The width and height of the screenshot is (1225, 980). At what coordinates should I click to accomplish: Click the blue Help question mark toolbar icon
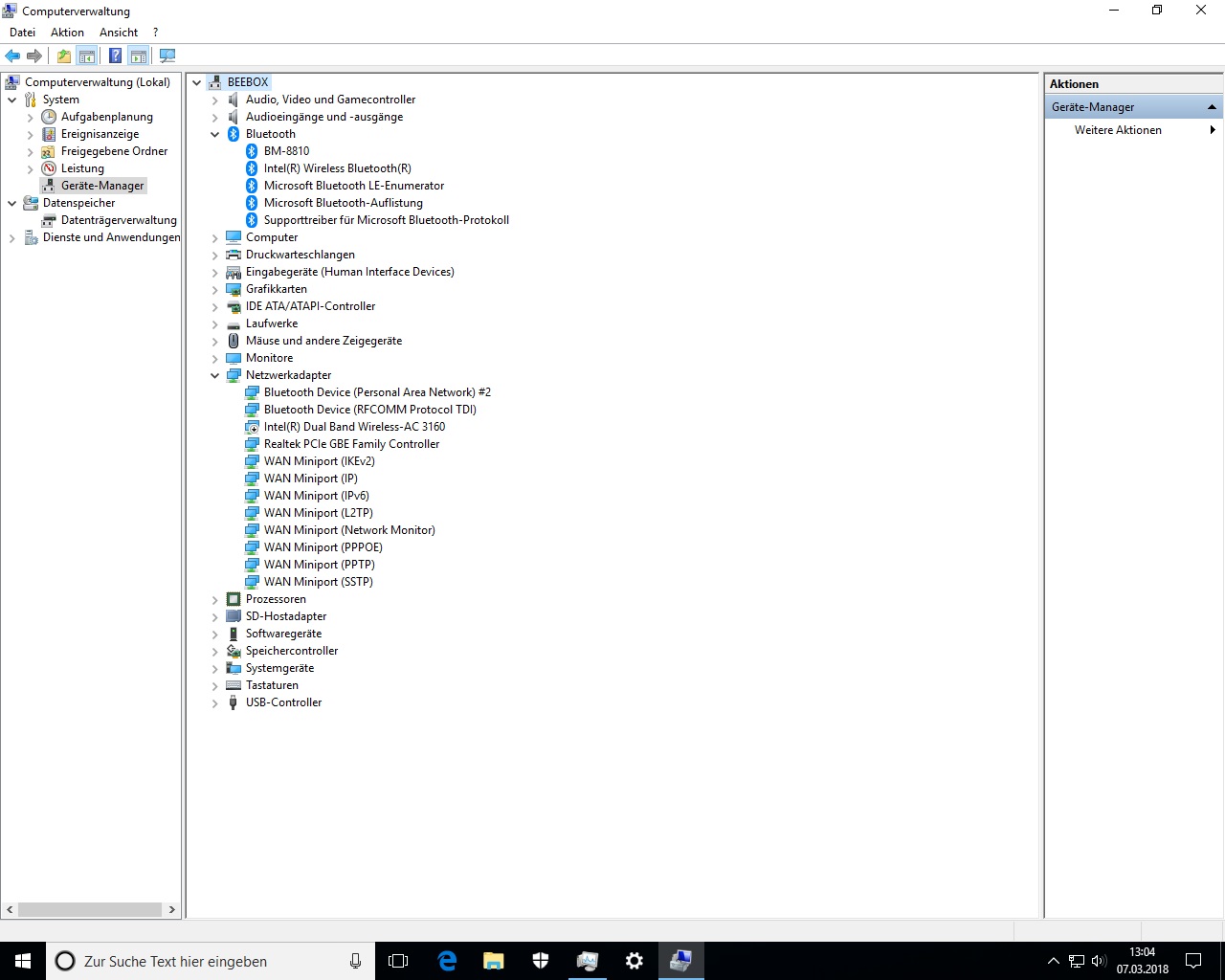115,56
